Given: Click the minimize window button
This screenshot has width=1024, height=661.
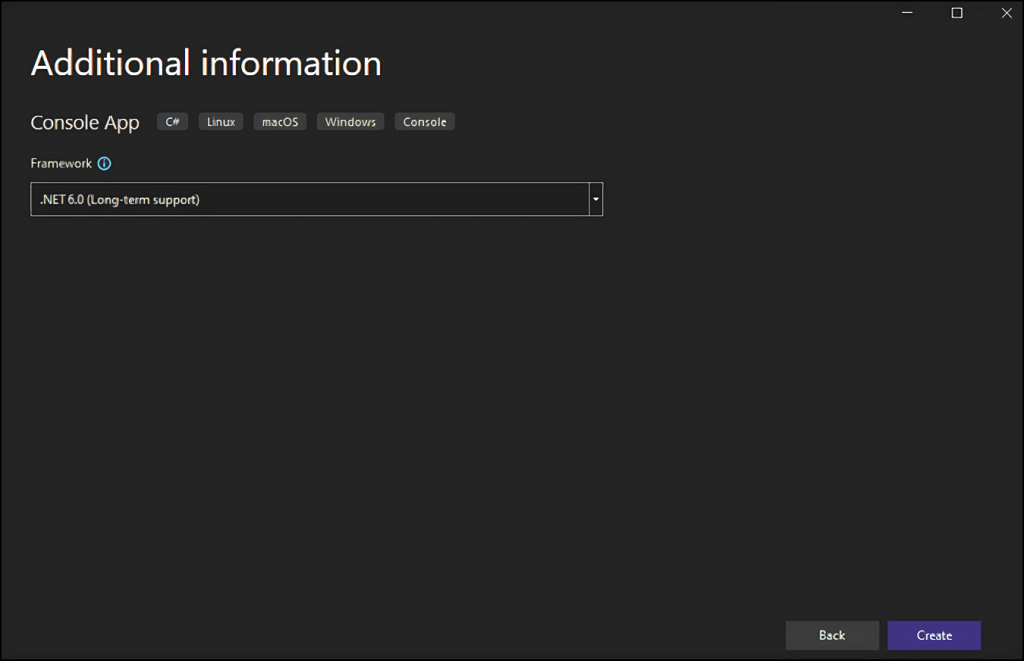Looking at the screenshot, I should coord(906,13).
